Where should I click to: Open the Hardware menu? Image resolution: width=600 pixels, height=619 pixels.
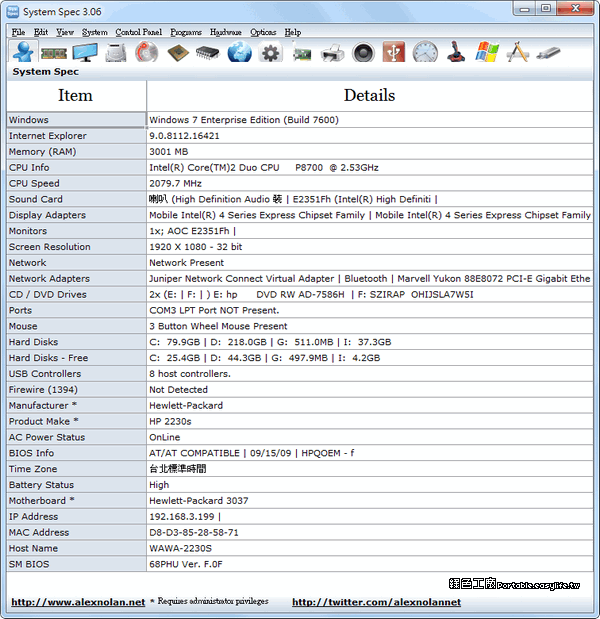(x=226, y=32)
